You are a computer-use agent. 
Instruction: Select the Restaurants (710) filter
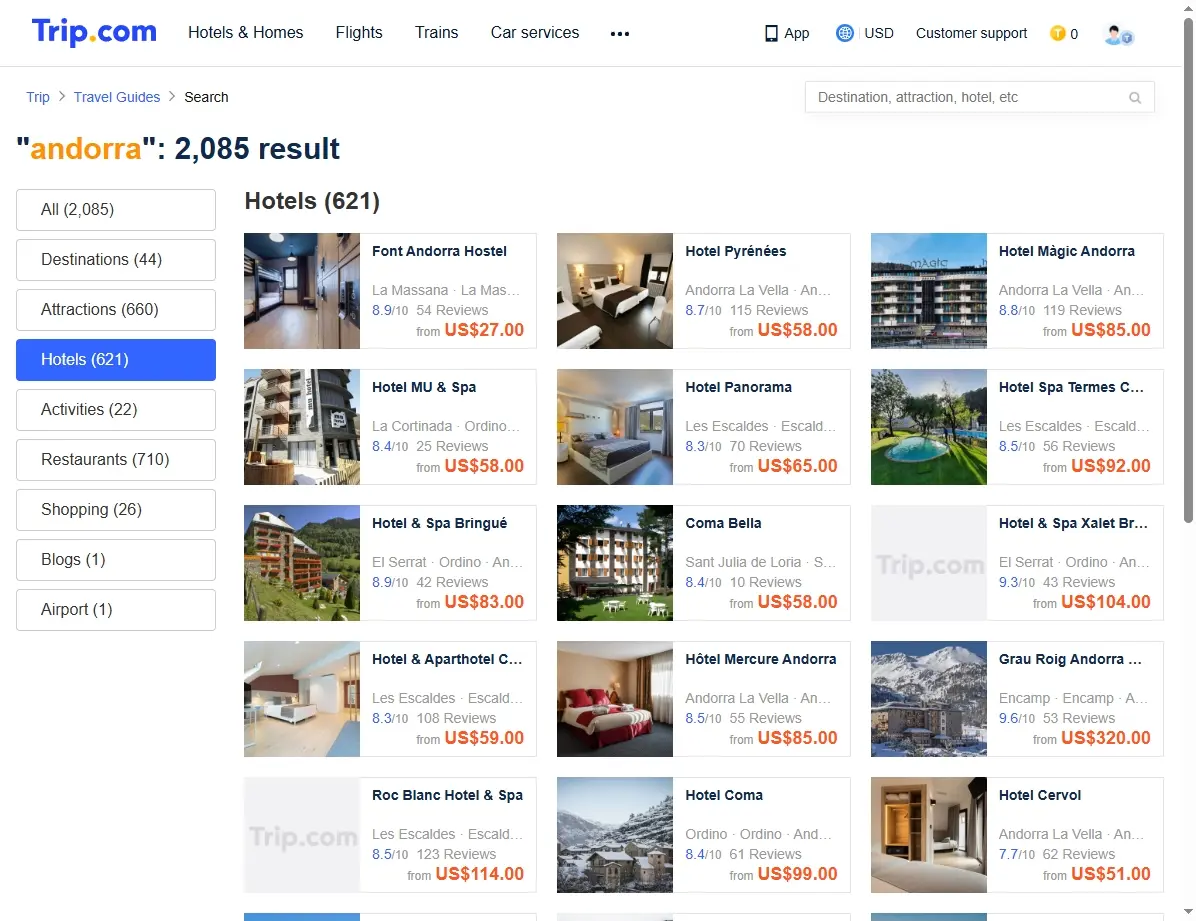(x=116, y=459)
